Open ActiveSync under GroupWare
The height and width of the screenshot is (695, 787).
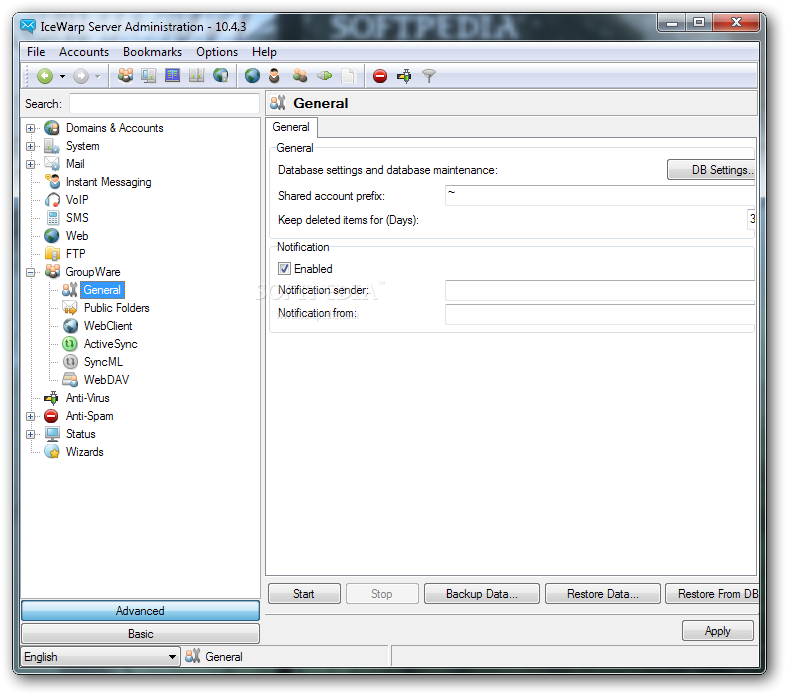pyautogui.click(x=110, y=344)
